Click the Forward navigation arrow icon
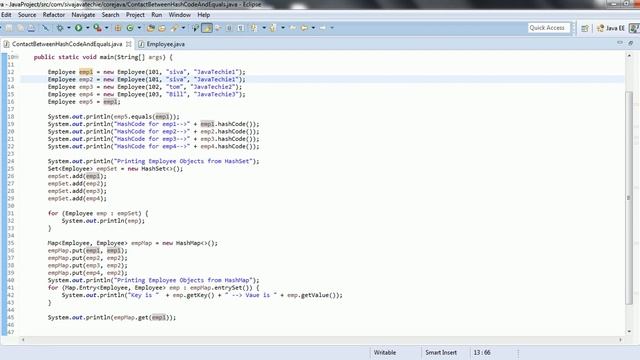Screen dimensions: 640x360 [x=322, y=28]
